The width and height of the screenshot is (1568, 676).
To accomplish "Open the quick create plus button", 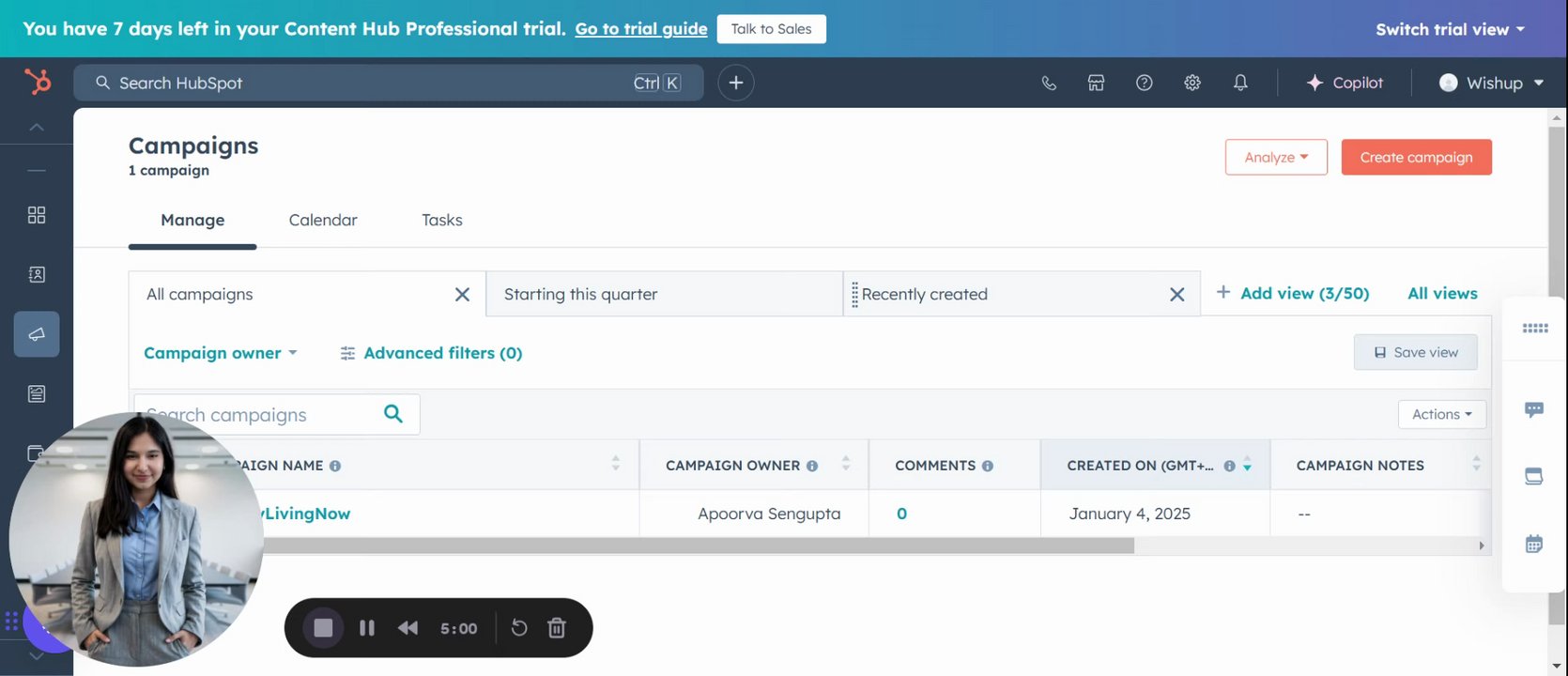I will tap(736, 83).
